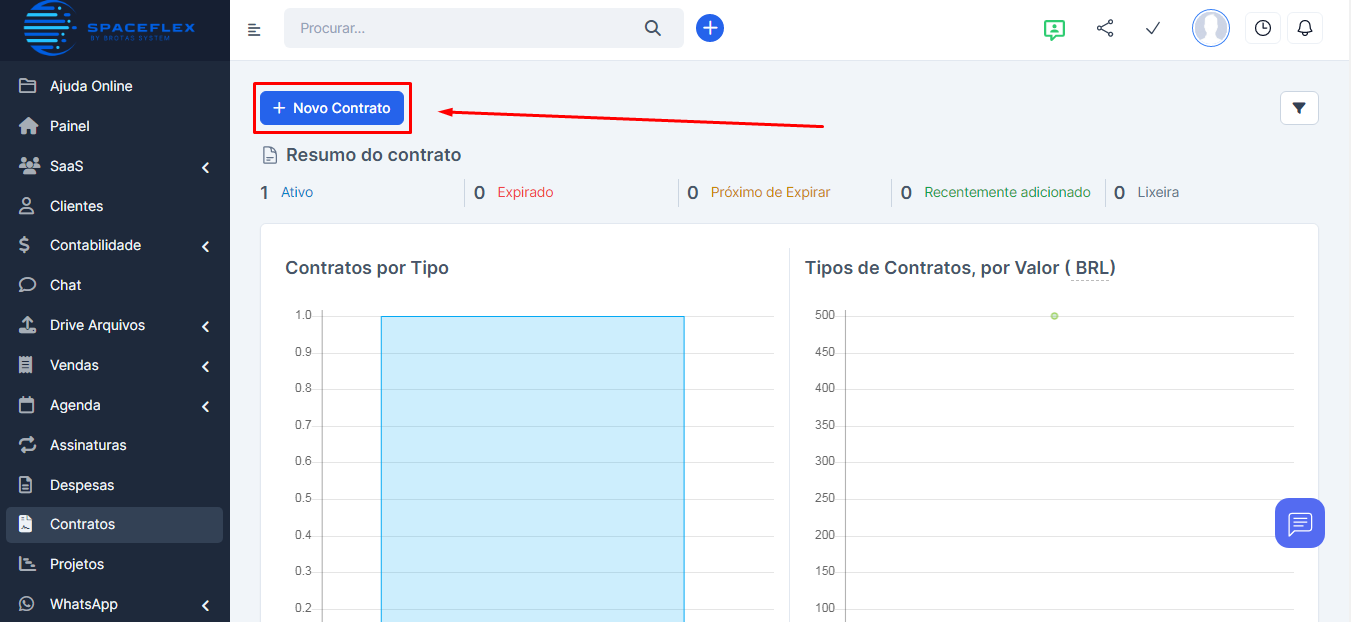The image size is (1351, 622).
Task: Expand the Vendas sidebar section
Action: [205, 366]
